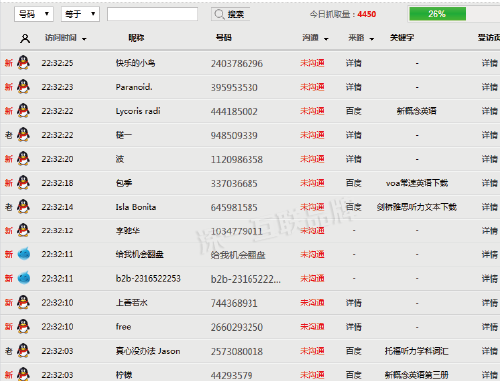
Task: Click 未沟通 status for 2660293250
Action: point(312,327)
